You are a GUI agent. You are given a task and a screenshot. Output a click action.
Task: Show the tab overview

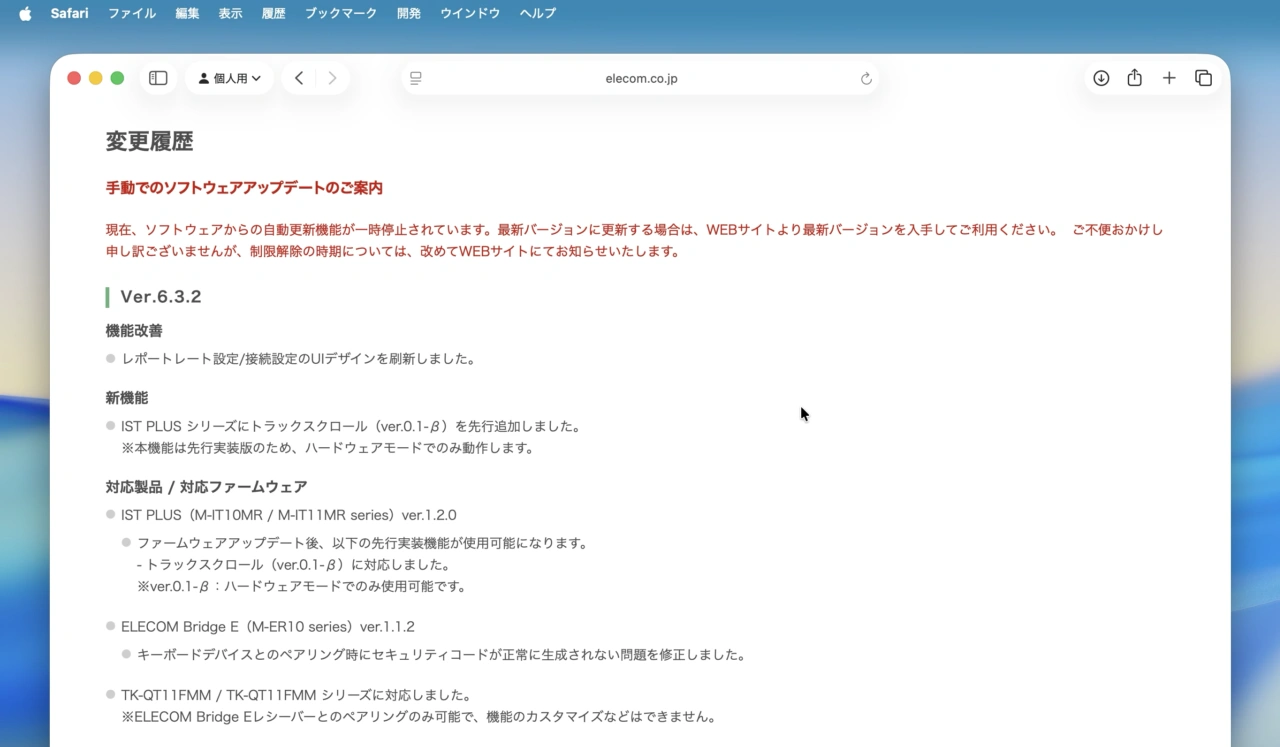[1203, 78]
